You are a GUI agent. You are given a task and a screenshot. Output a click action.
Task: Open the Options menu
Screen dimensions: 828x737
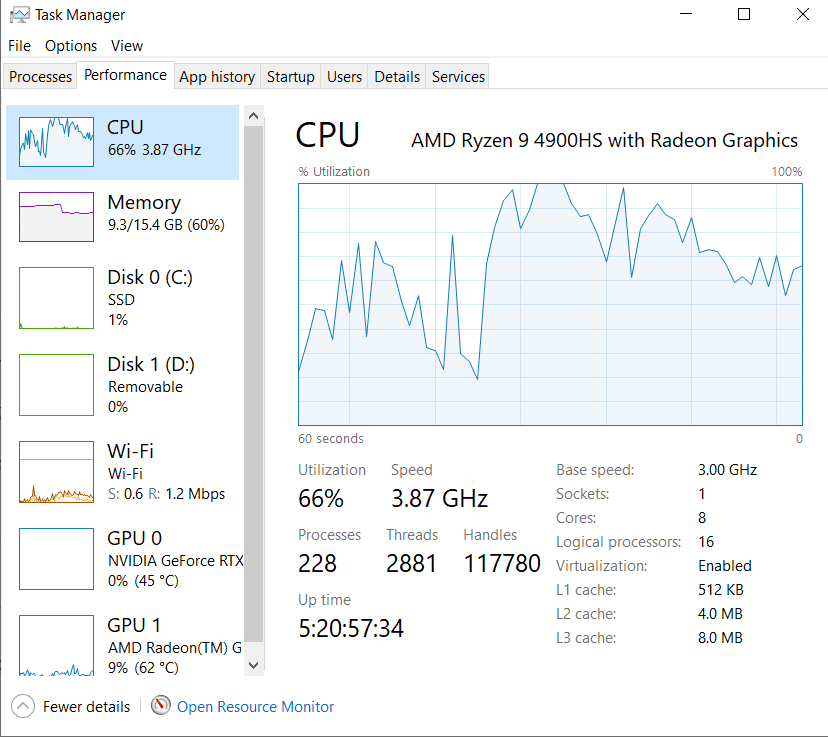pyautogui.click(x=71, y=46)
